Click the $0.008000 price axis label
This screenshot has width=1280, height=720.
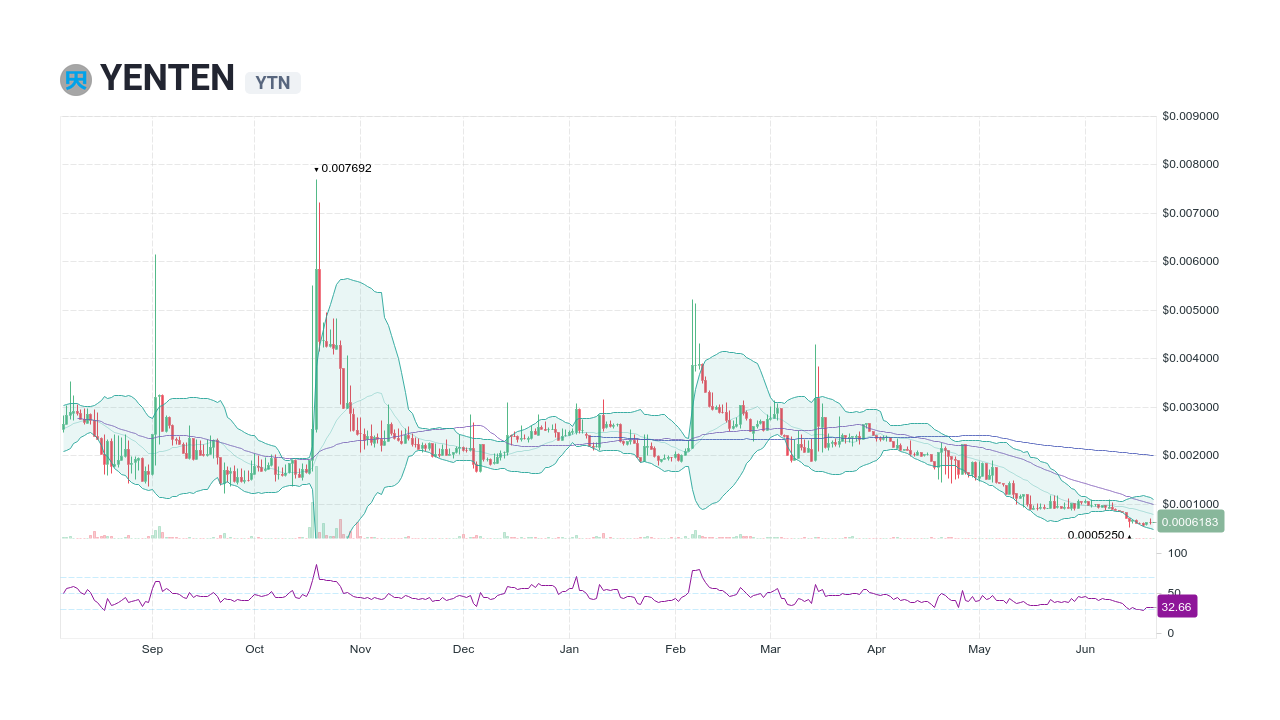pos(1190,164)
